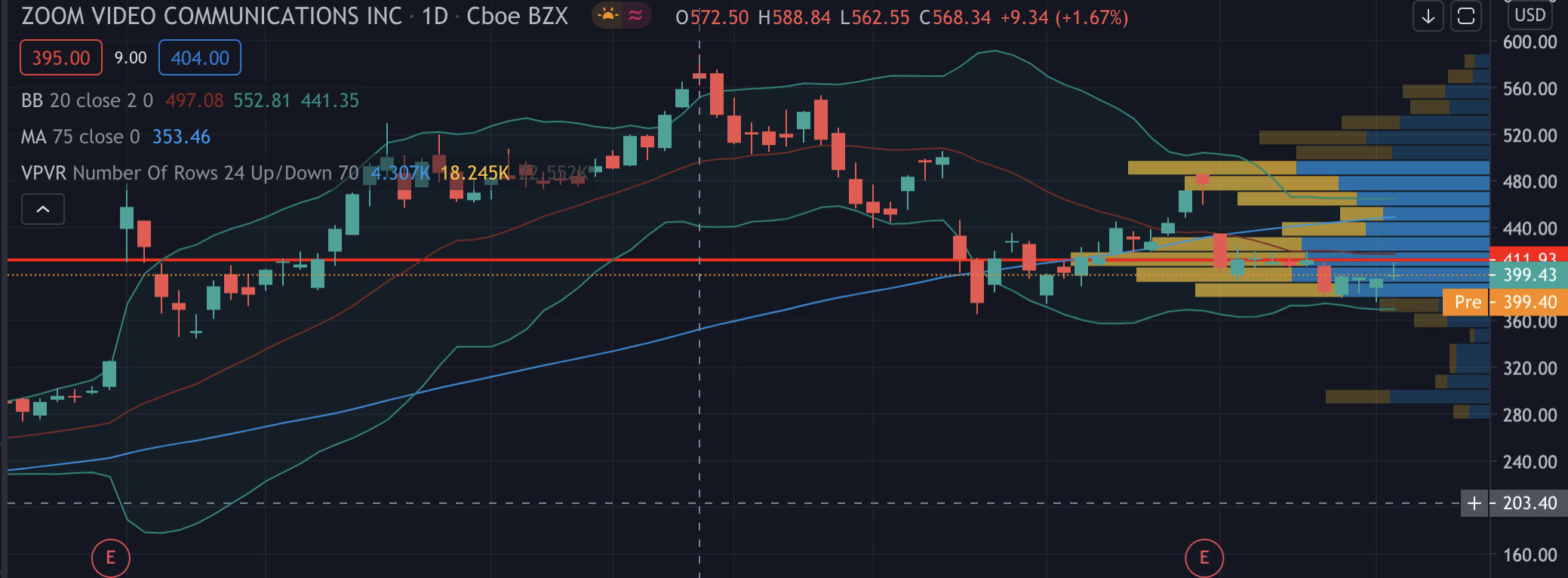Click the 9.00 spread value
The height and width of the screenshot is (578, 1568).
tap(131, 57)
